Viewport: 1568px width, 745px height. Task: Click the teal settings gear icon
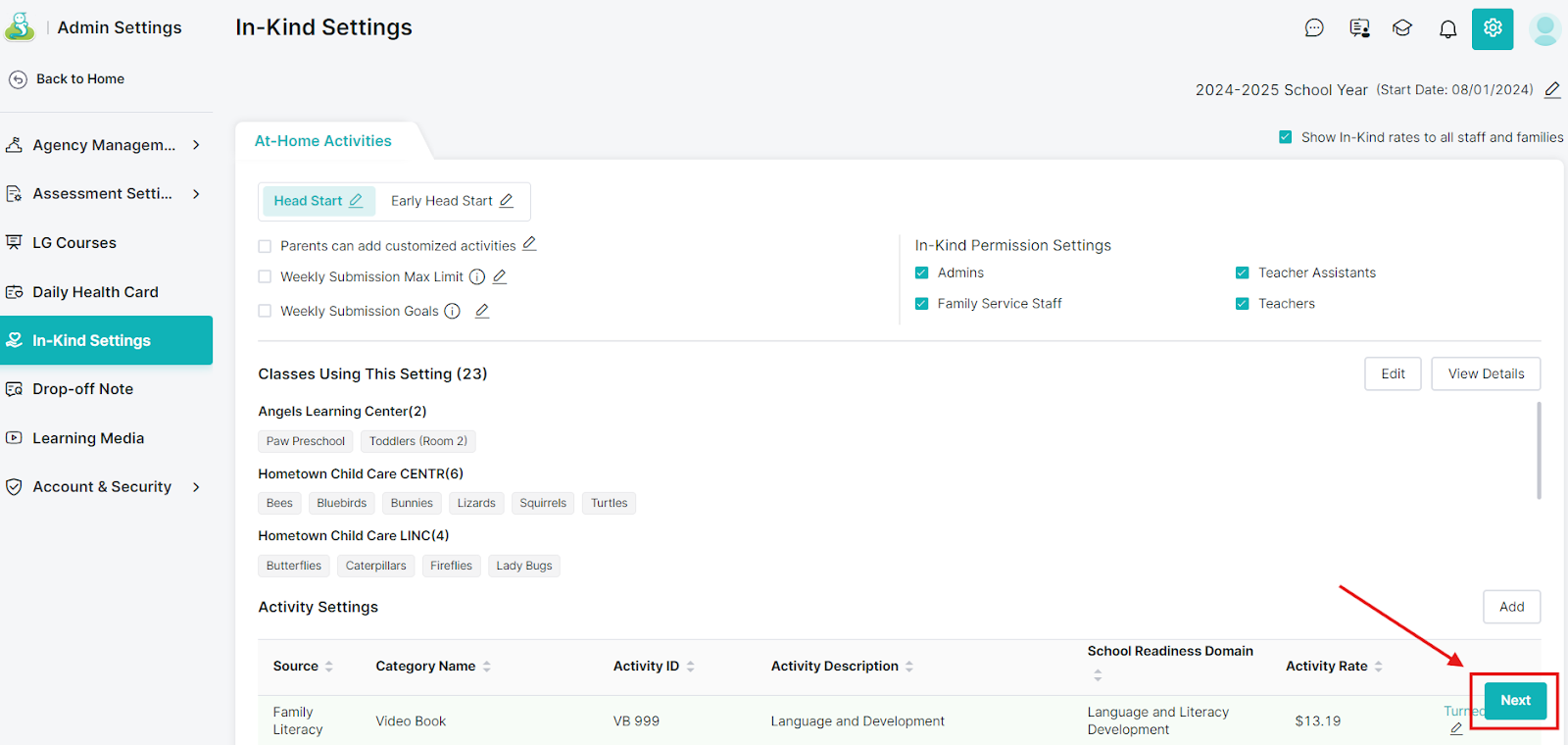coord(1492,28)
